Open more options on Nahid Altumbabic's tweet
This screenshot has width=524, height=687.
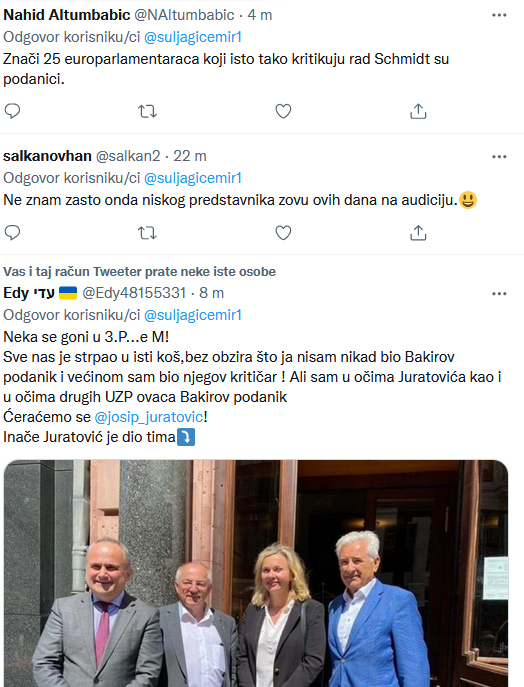pyautogui.click(x=499, y=15)
